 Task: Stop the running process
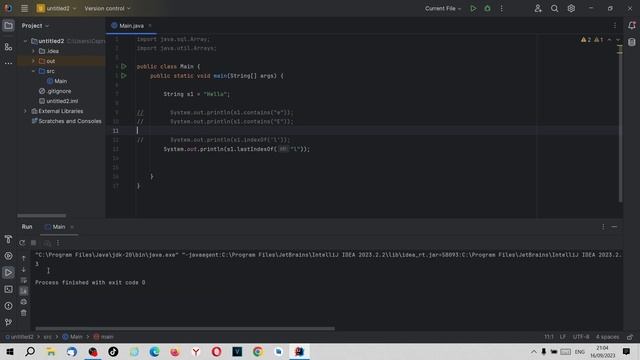33,243
